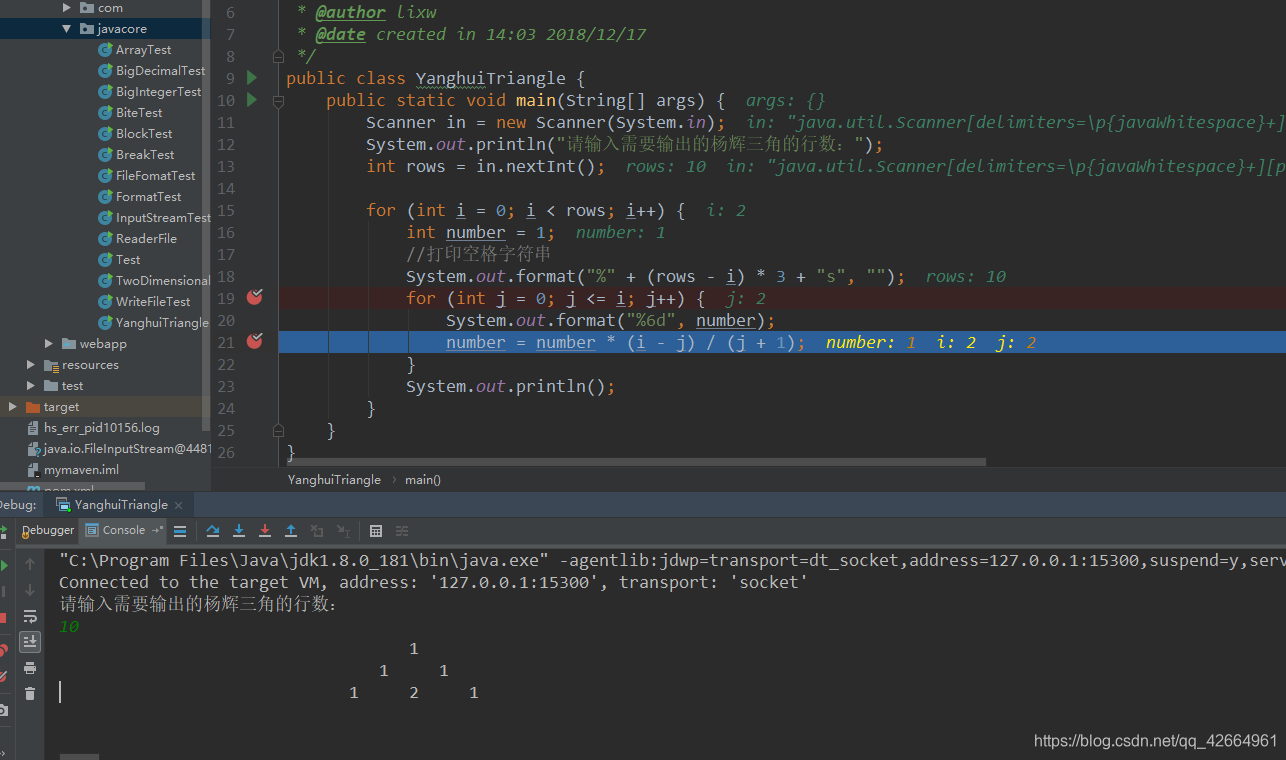Collapse the main method fold marker on line 10
This screenshot has height=760, width=1286.
point(278,100)
